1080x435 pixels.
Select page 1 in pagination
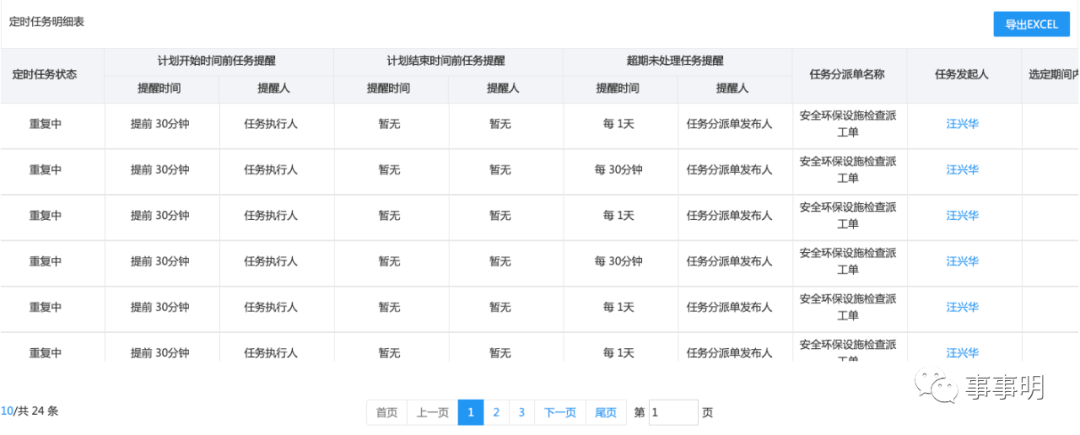coord(471,412)
